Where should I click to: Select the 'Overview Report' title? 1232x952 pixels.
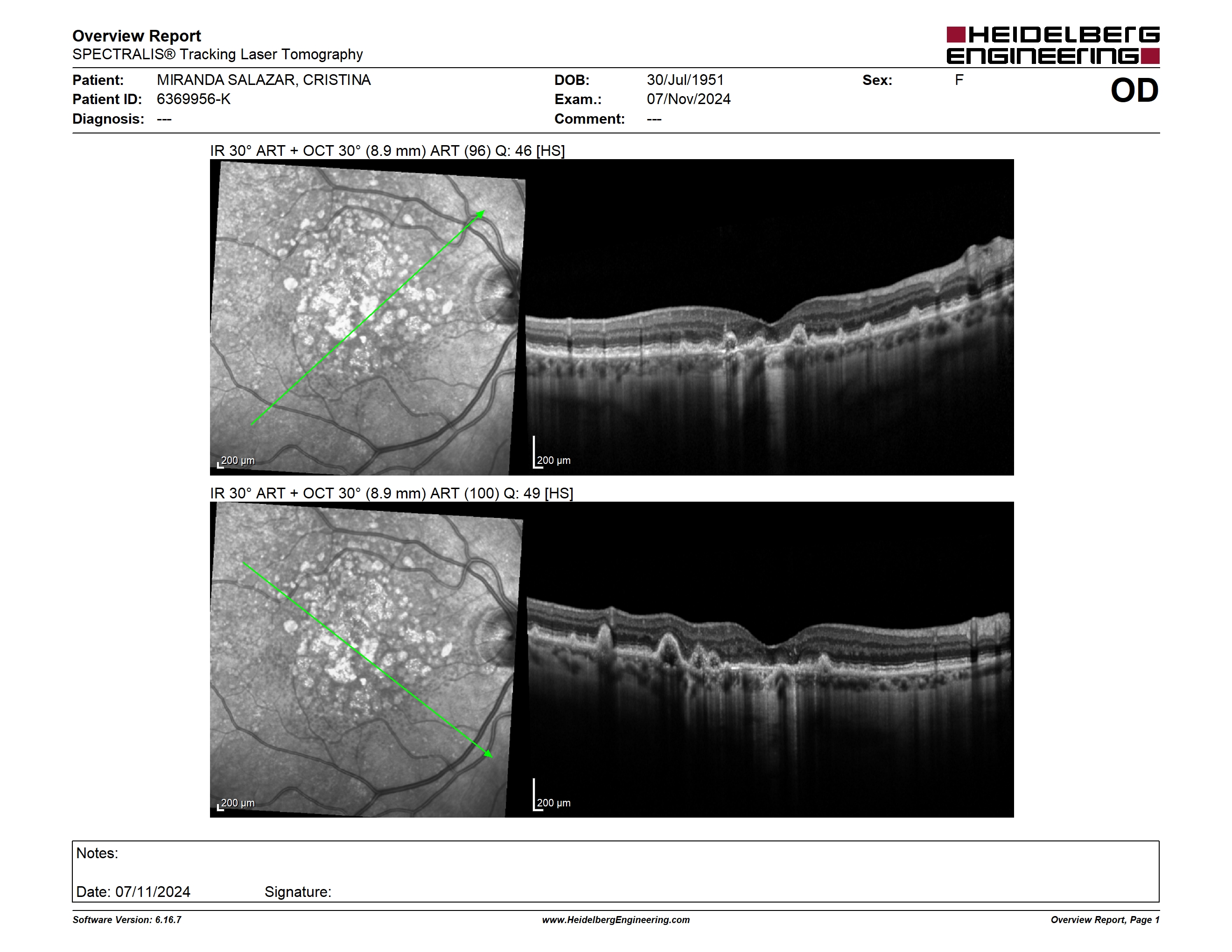pyautogui.click(x=137, y=36)
